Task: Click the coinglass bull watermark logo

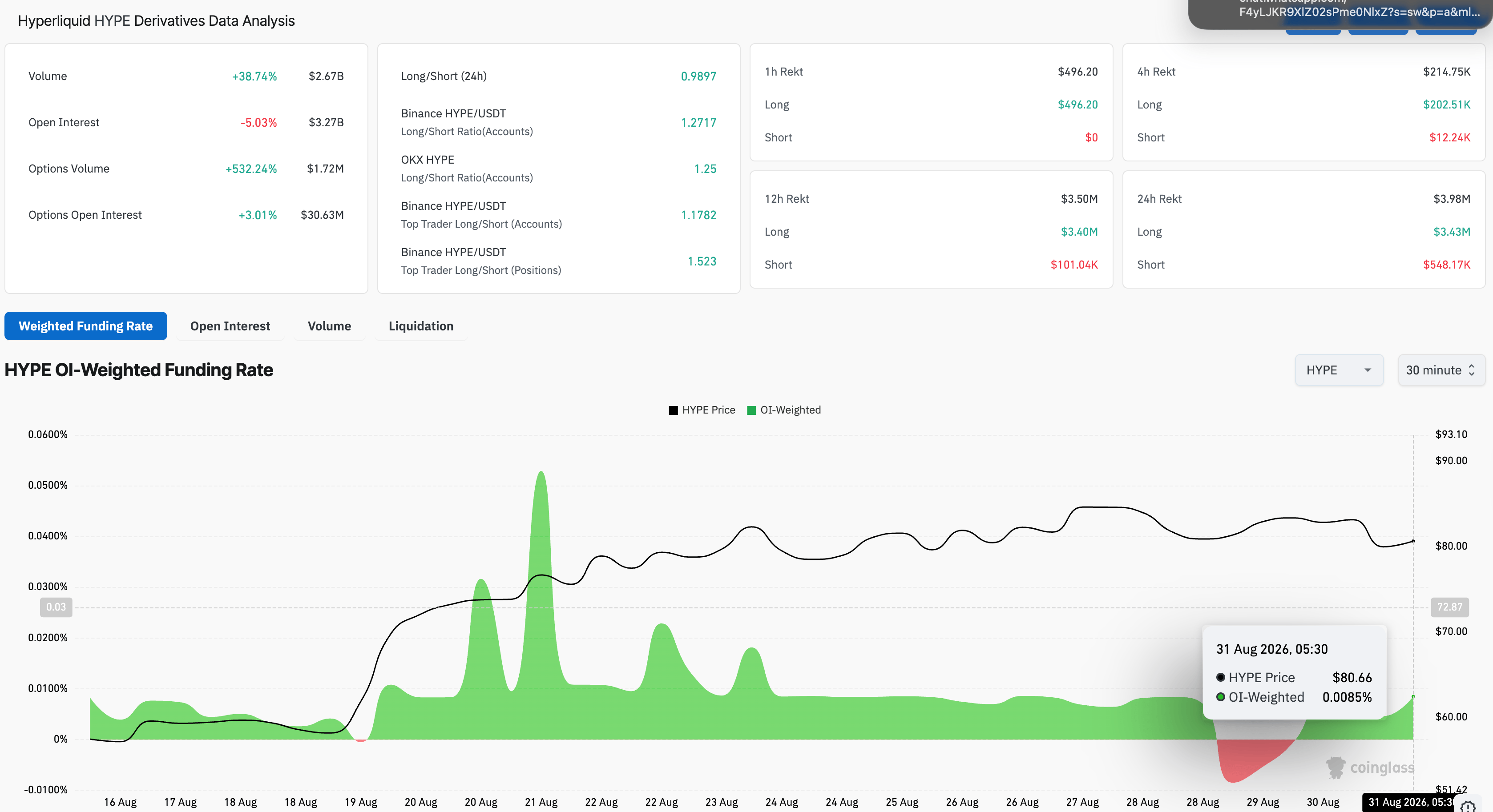Action: [1336, 768]
